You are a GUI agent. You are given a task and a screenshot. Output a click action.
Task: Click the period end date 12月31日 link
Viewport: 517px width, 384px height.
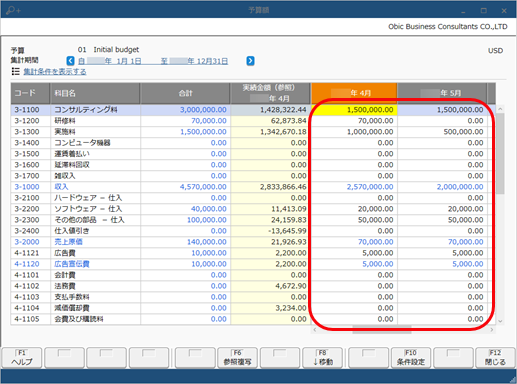(x=194, y=61)
